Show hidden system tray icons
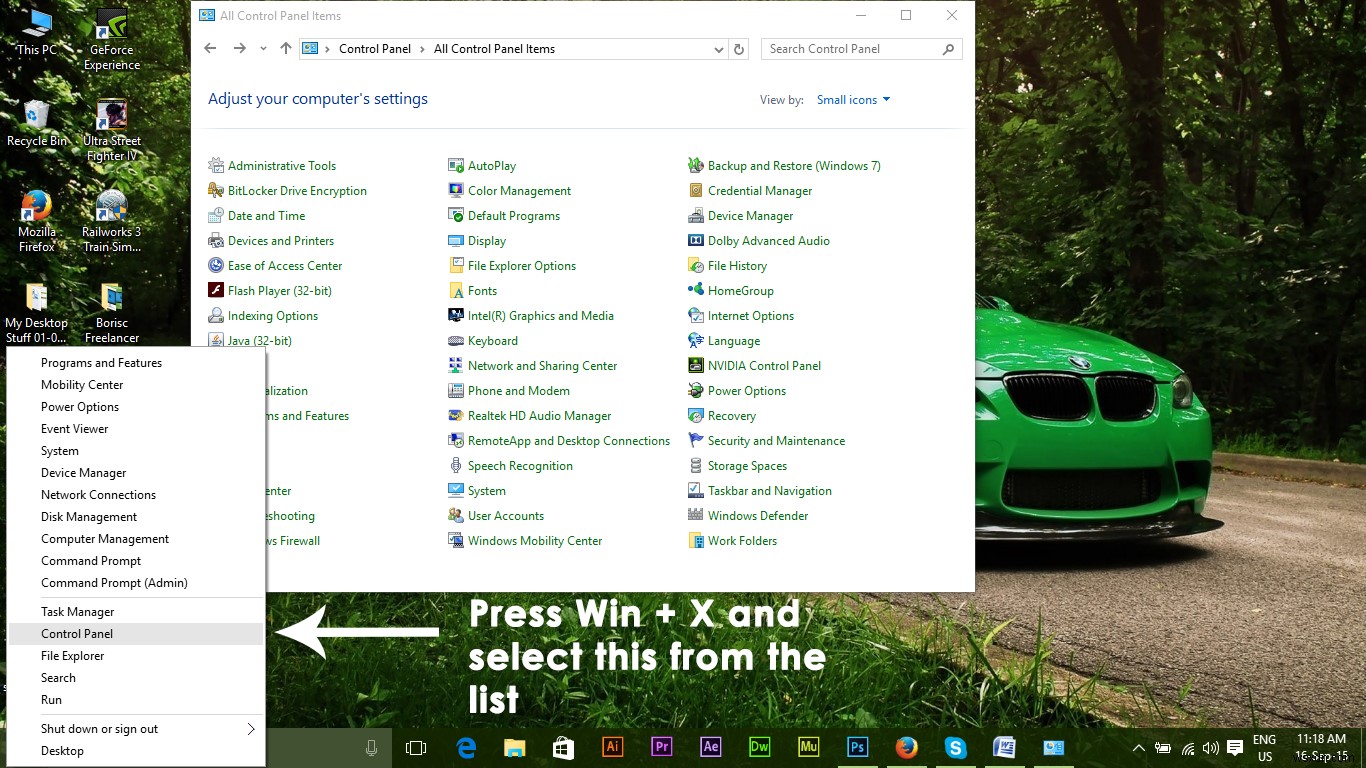The width and height of the screenshot is (1366, 768). (x=1139, y=747)
